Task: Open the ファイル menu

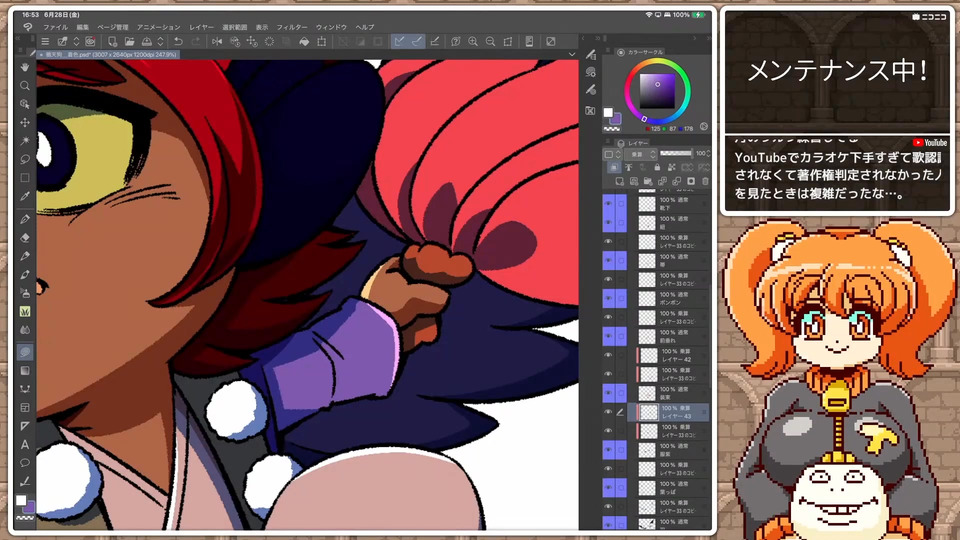Action: (55, 27)
